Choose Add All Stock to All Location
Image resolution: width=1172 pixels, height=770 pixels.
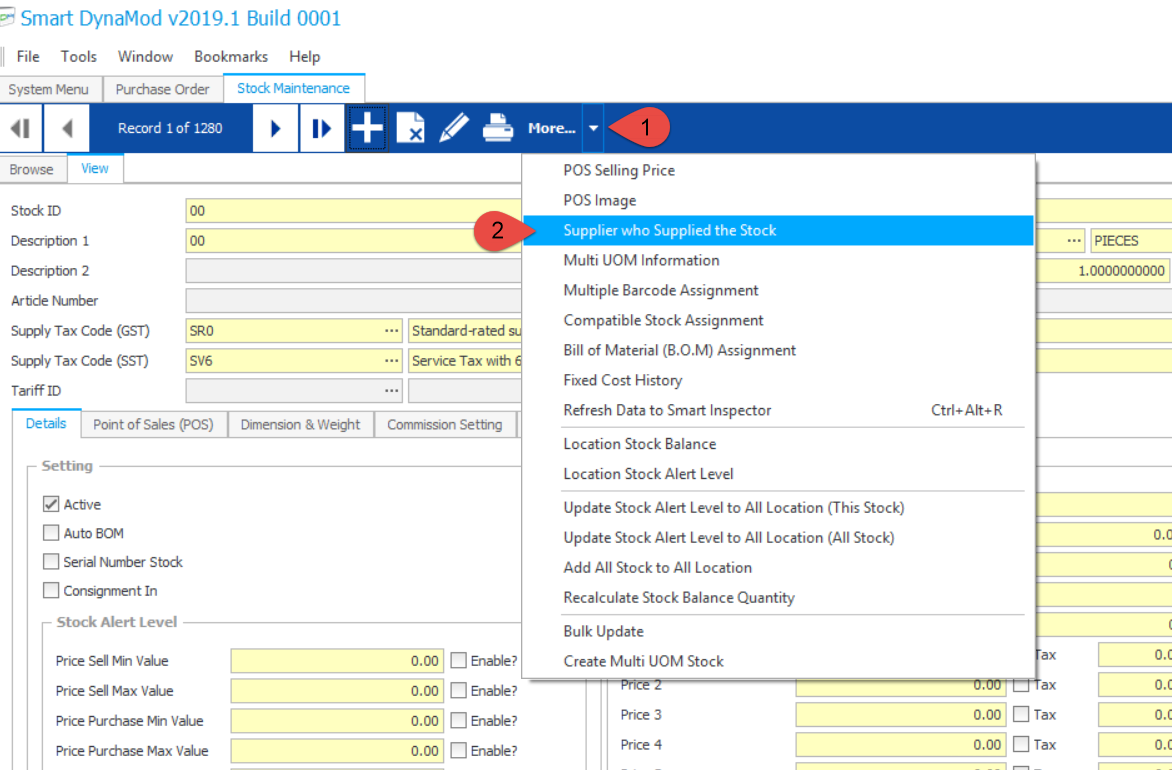pos(778,567)
